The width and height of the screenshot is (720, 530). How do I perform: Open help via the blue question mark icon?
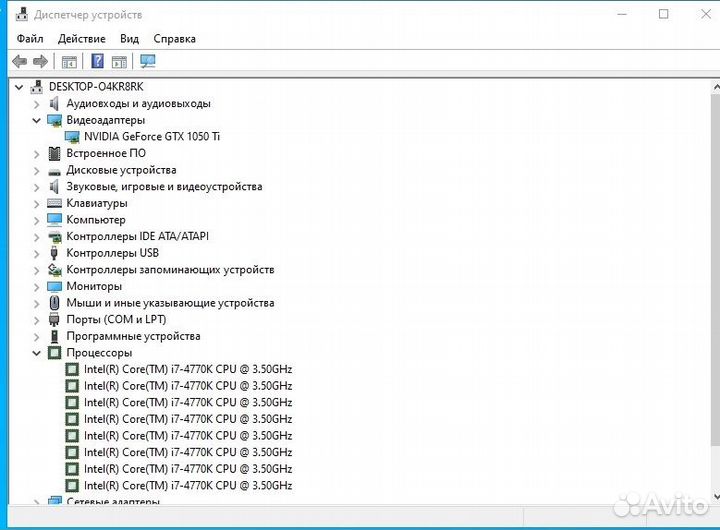[x=98, y=61]
